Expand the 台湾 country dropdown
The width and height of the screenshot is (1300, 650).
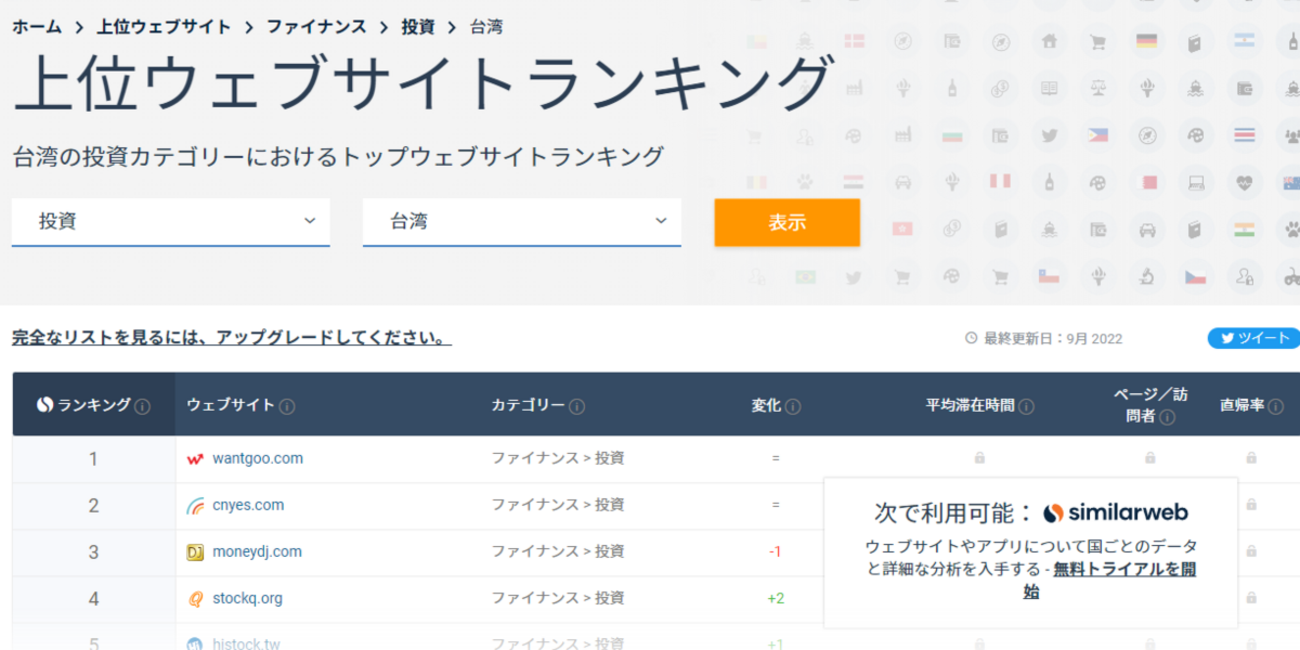(522, 221)
